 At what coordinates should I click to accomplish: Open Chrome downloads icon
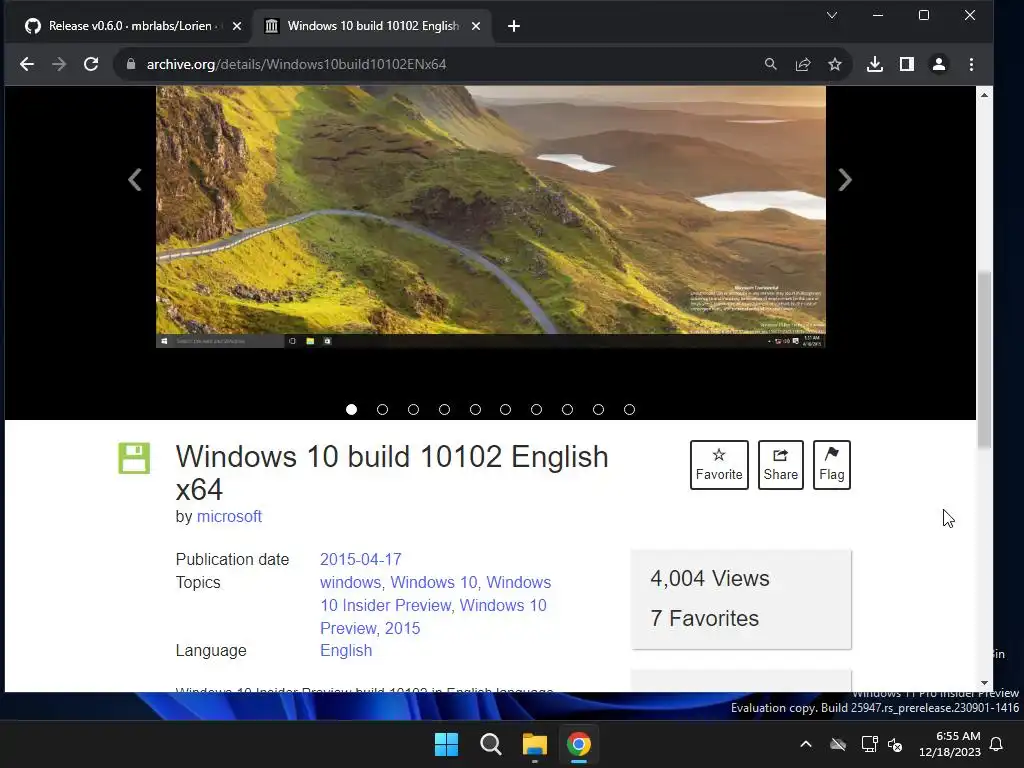[x=874, y=64]
